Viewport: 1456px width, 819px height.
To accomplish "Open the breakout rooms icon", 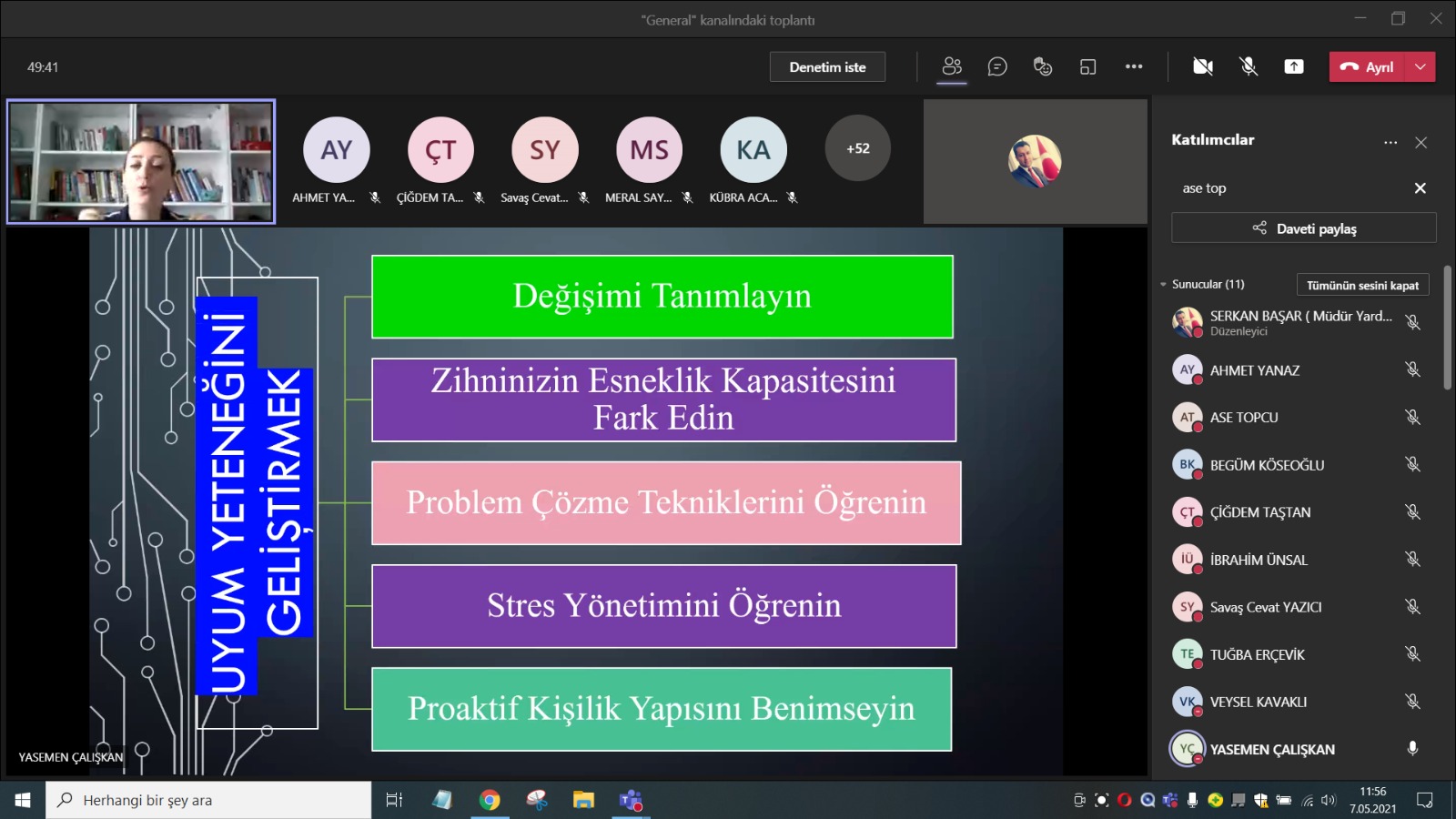I will point(1087,66).
